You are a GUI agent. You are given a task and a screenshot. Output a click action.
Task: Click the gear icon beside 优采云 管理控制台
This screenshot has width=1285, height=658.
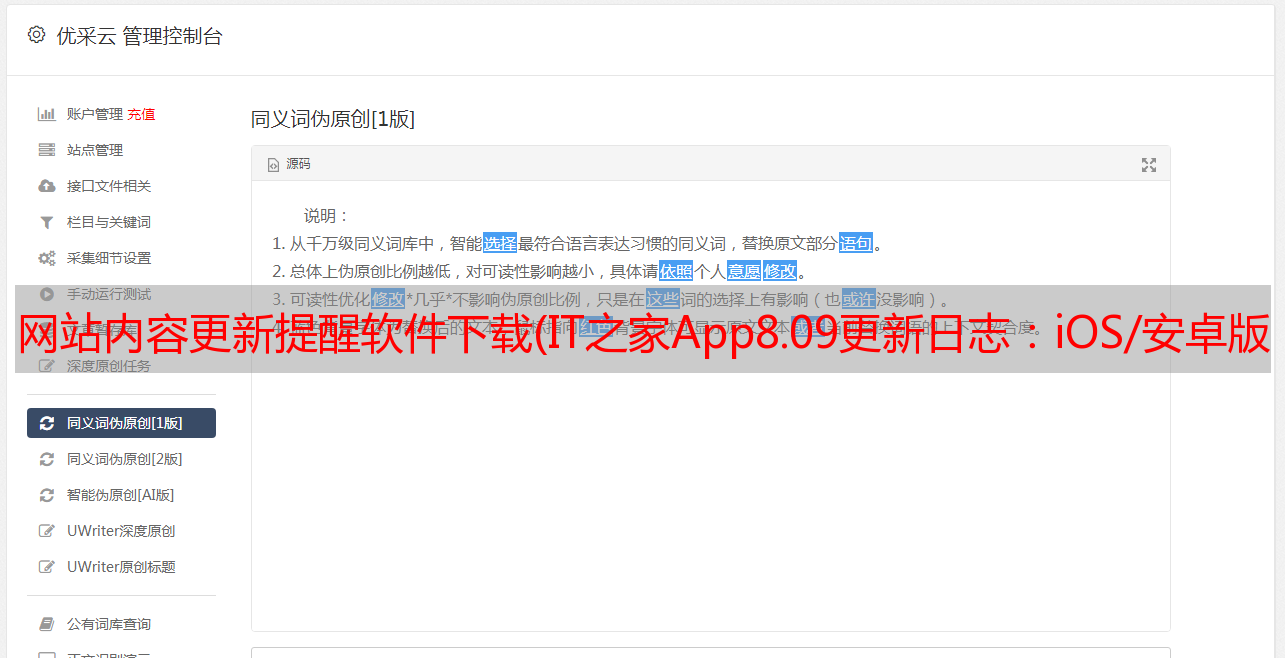(x=37, y=35)
